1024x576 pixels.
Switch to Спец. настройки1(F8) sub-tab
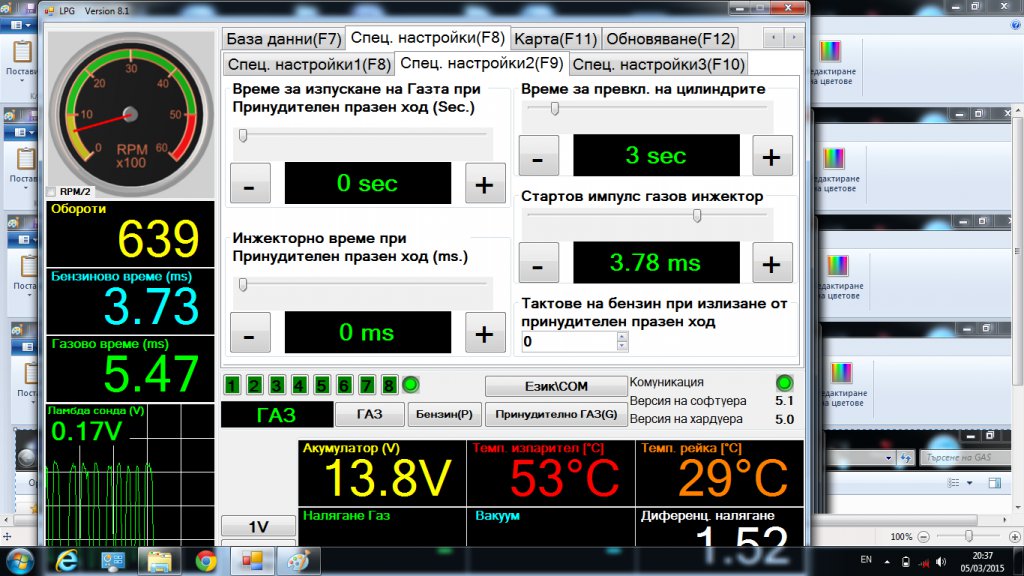pyautogui.click(x=309, y=65)
